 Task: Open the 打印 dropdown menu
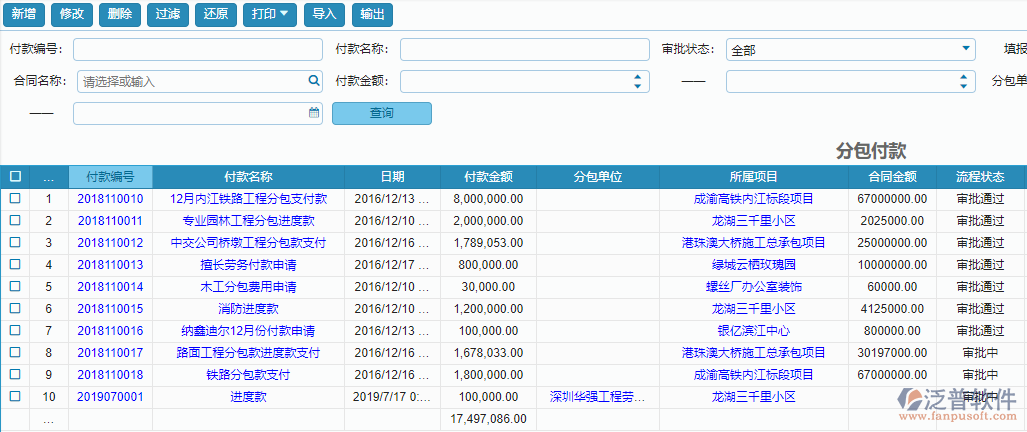pyautogui.click(x=270, y=15)
